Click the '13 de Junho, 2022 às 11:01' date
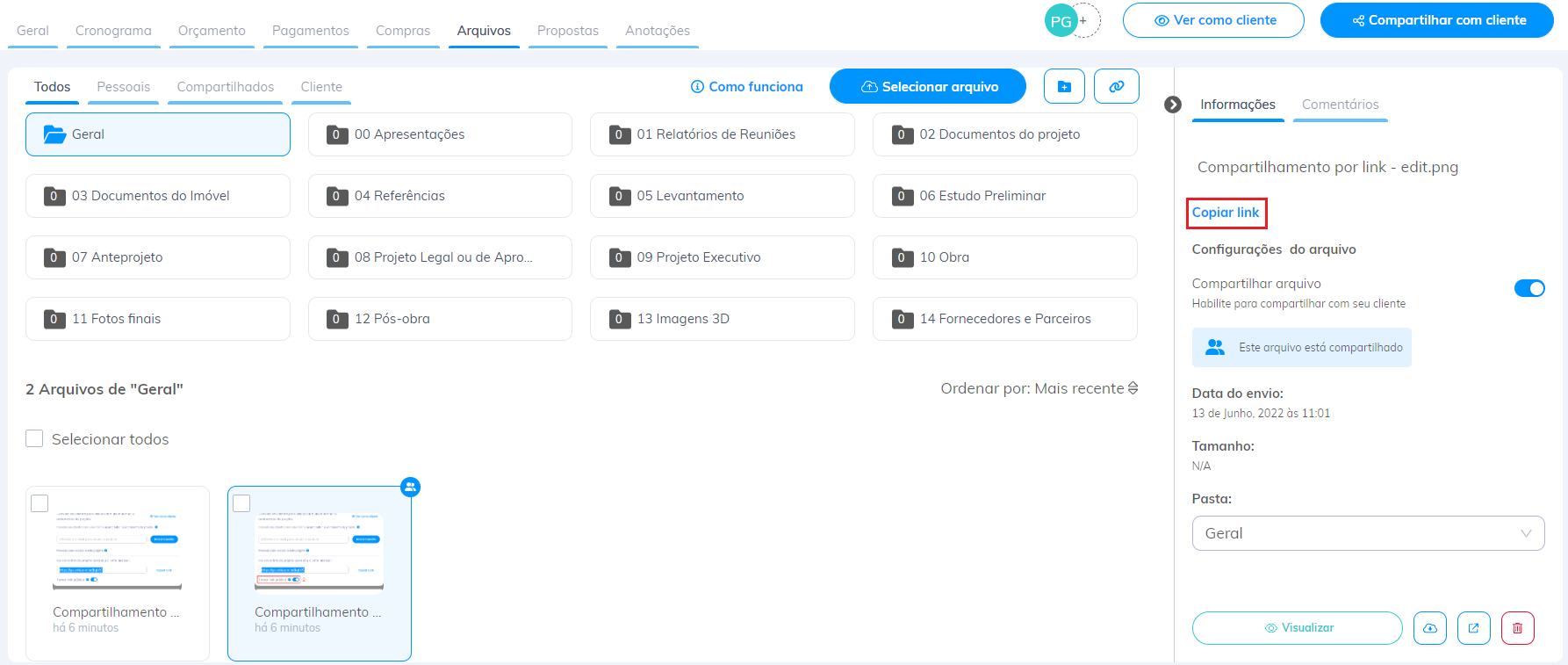Viewport: 1568px width, 665px height. pyautogui.click(x=1261, y=413)
